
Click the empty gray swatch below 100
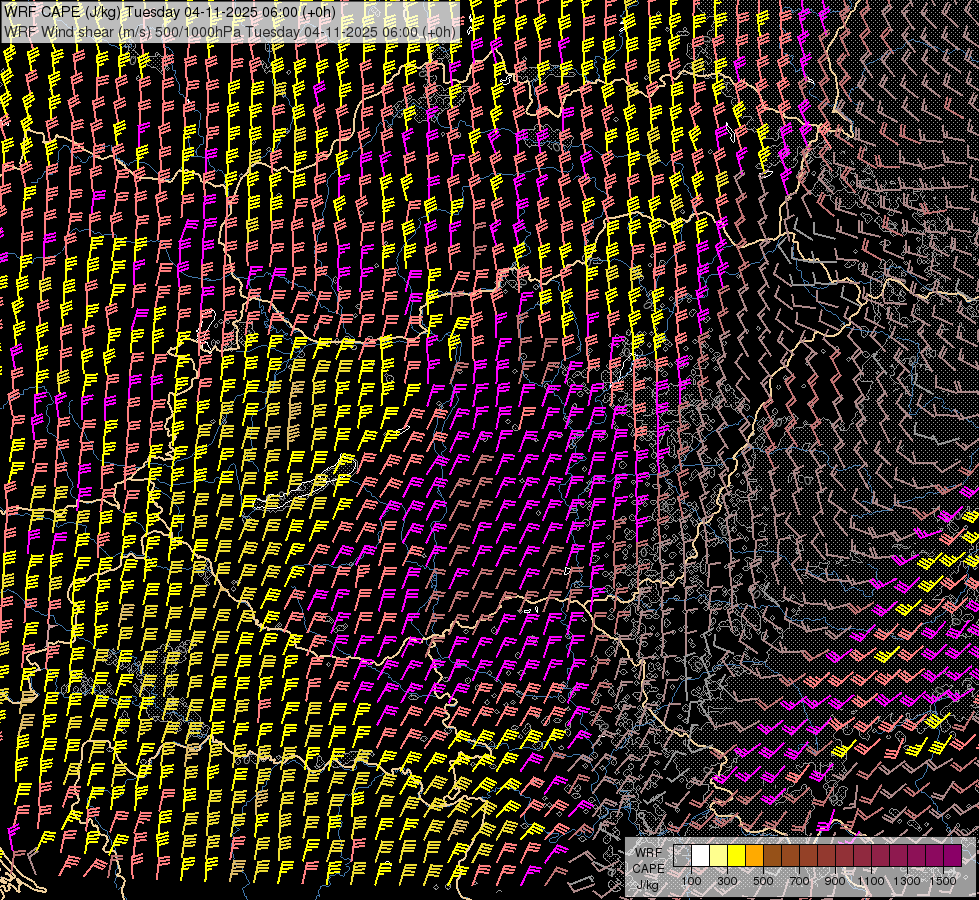pyautogui.click(x=682, y=855)
